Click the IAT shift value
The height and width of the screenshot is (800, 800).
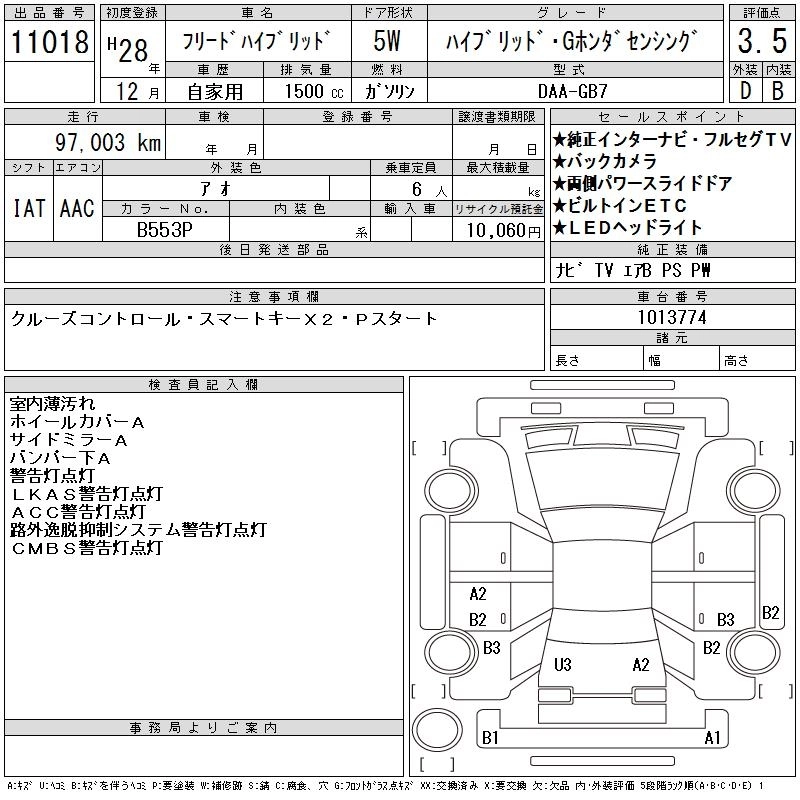pyautogui.click(x=28, y=209)
